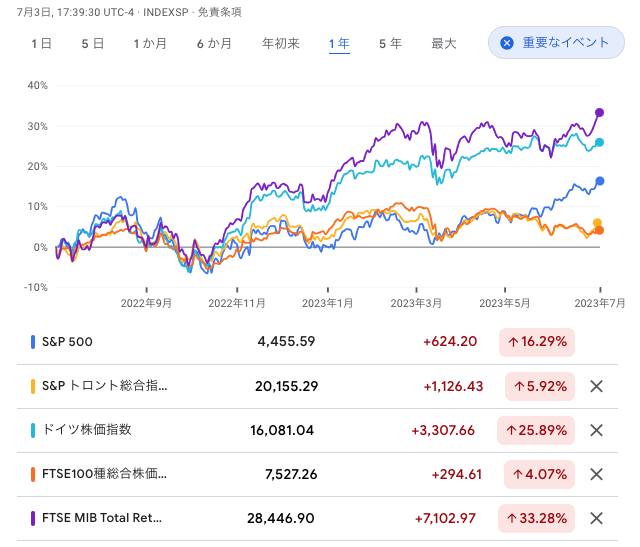Remove FTSE100種総合株価 from comparison
This screenshot has height=547, width=640.
pos(596,474)
